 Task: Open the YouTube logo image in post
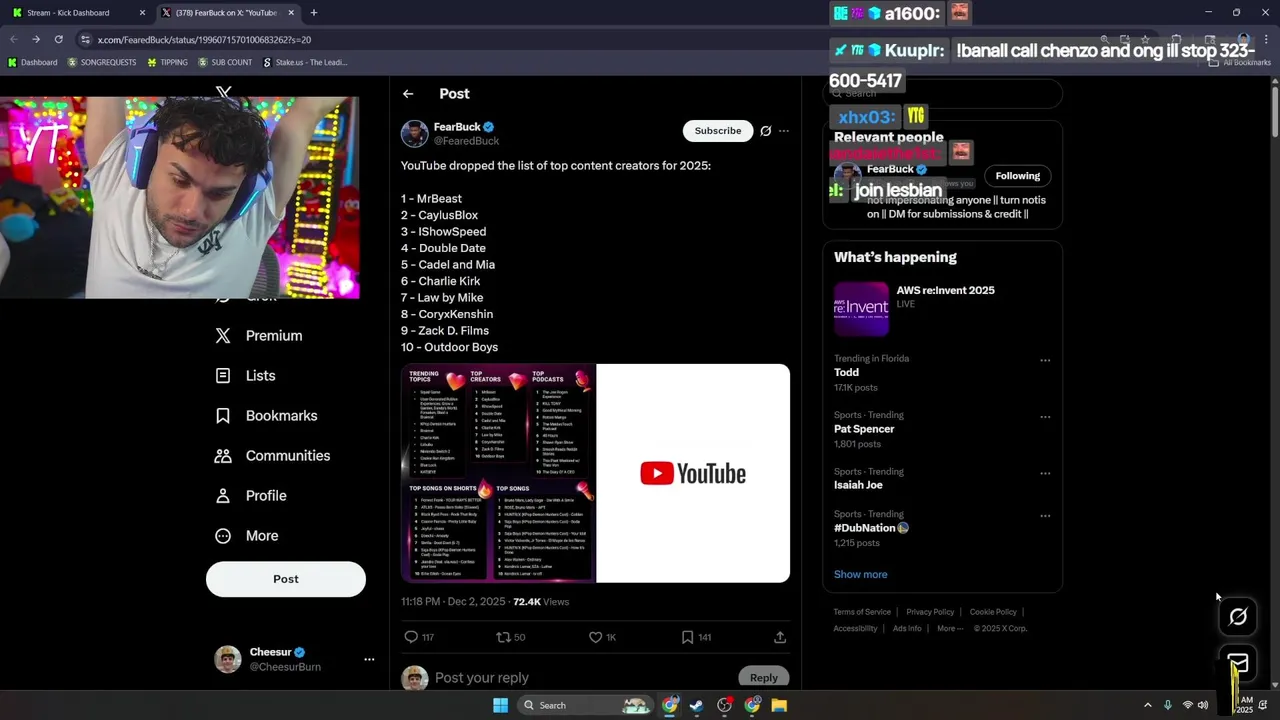coord(693,473)
